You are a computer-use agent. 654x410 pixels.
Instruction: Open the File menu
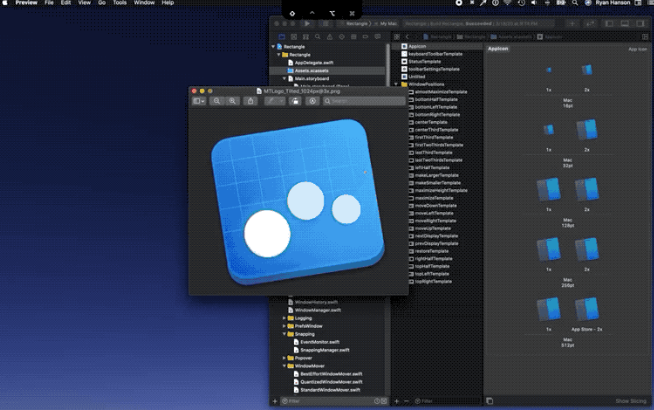click(49, 3)
